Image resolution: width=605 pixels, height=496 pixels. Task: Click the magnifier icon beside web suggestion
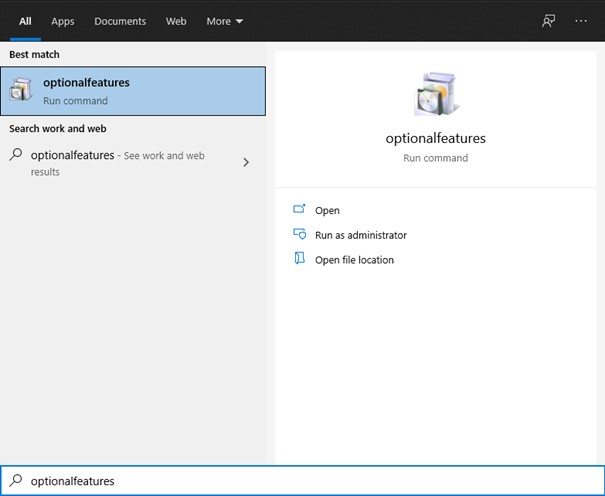point(16,155)
